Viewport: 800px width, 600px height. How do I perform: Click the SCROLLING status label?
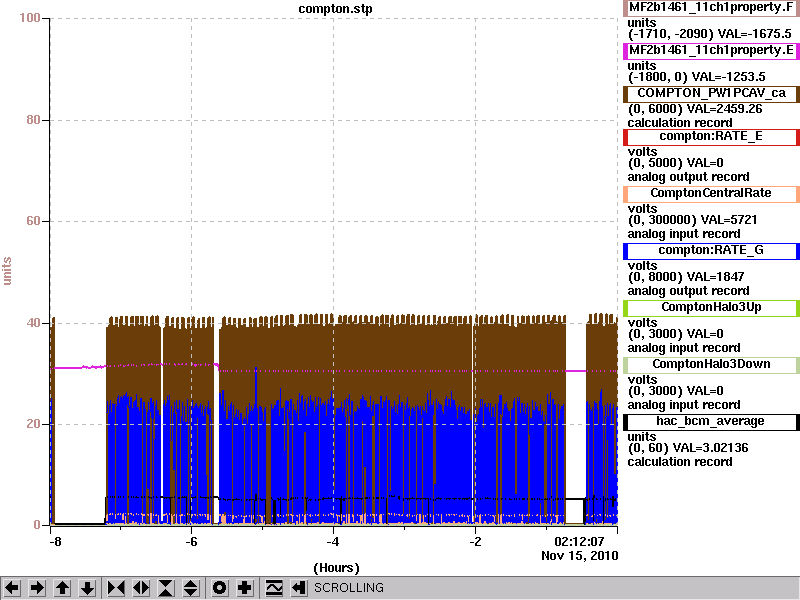pyautogui.click(x=349, y=588)
